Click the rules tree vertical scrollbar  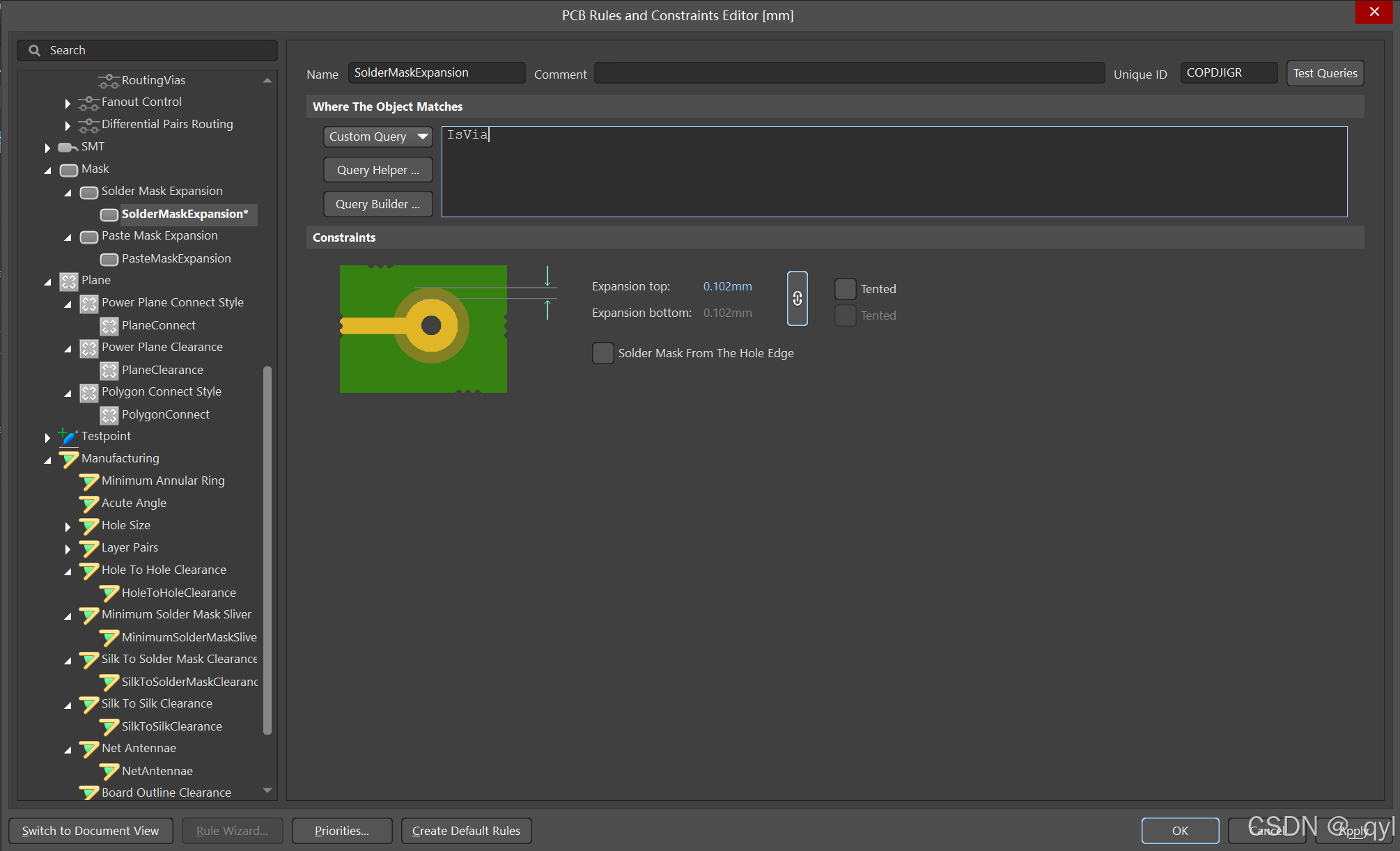(267, 550)
